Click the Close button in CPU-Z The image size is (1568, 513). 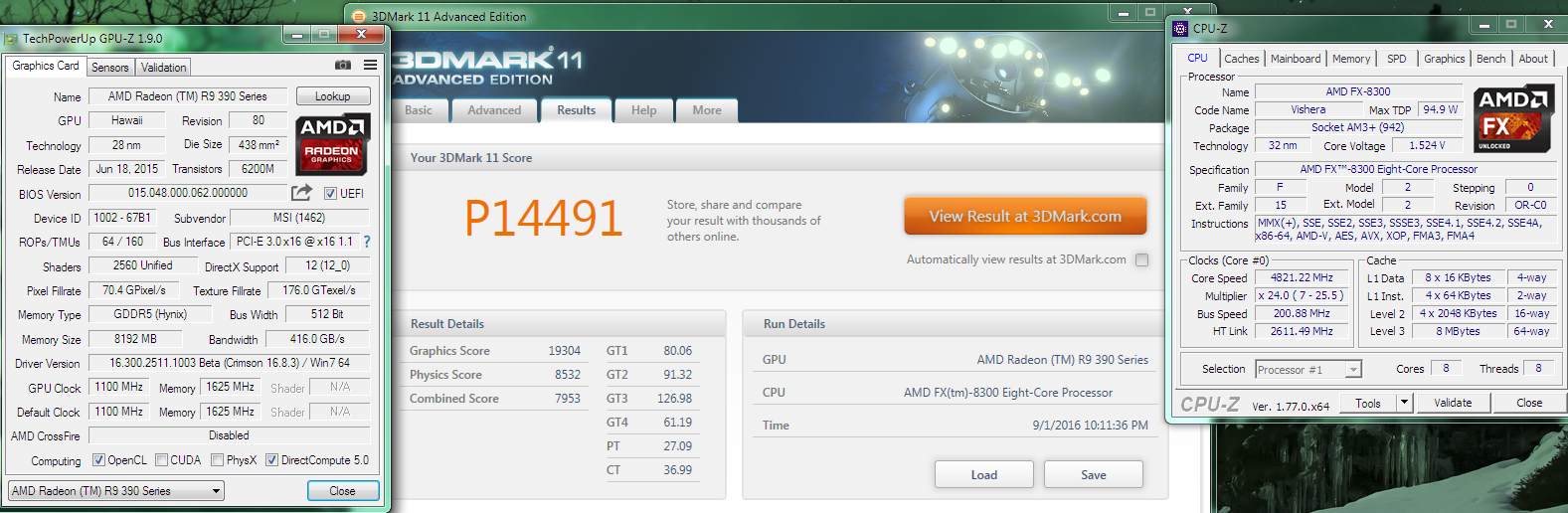pyautogui.click(x=1529, y=403)
